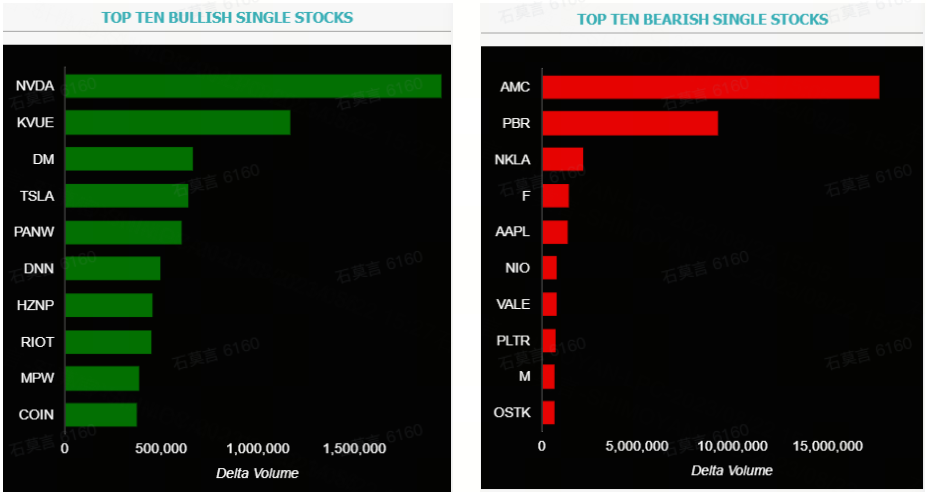Screen dimensions: 926x492
Task: Click the NIO ticker label
Action: click(x=517, y=268)
